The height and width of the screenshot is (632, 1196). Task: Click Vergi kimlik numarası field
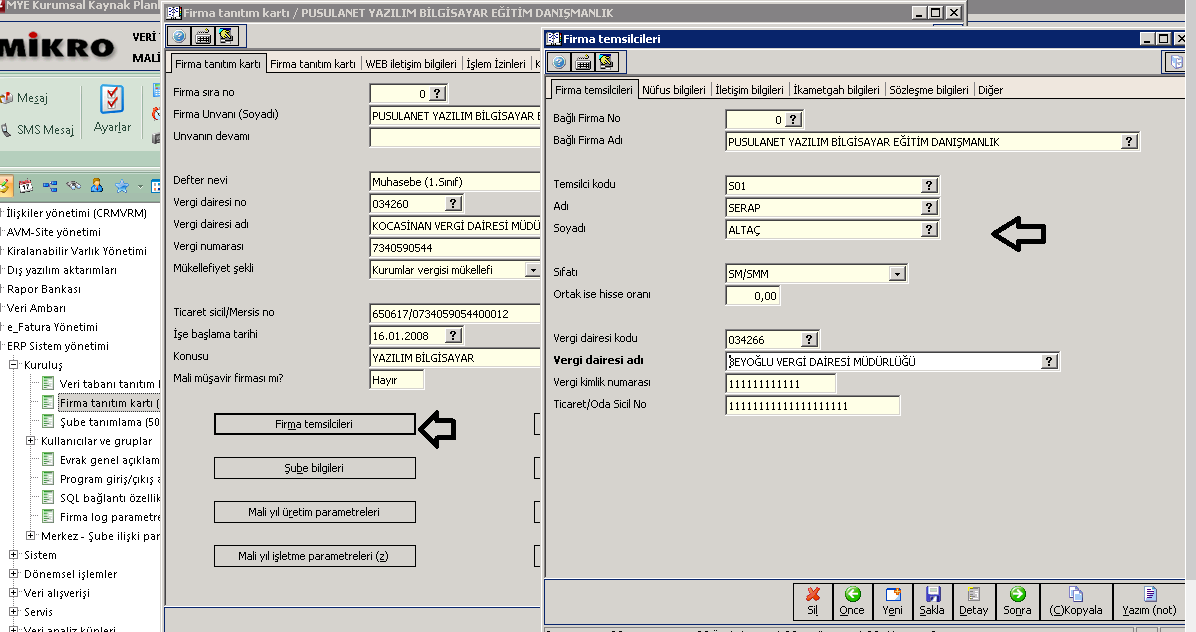781,383
